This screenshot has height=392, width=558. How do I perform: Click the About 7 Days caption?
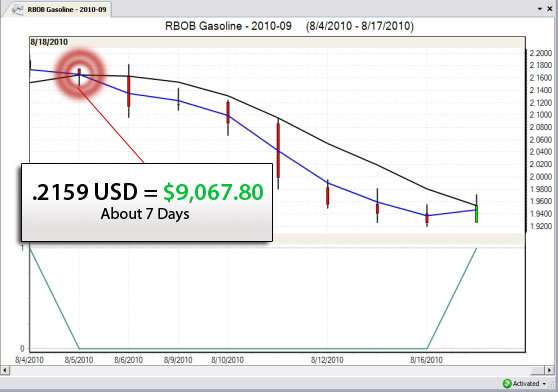(x=145, y=214)
